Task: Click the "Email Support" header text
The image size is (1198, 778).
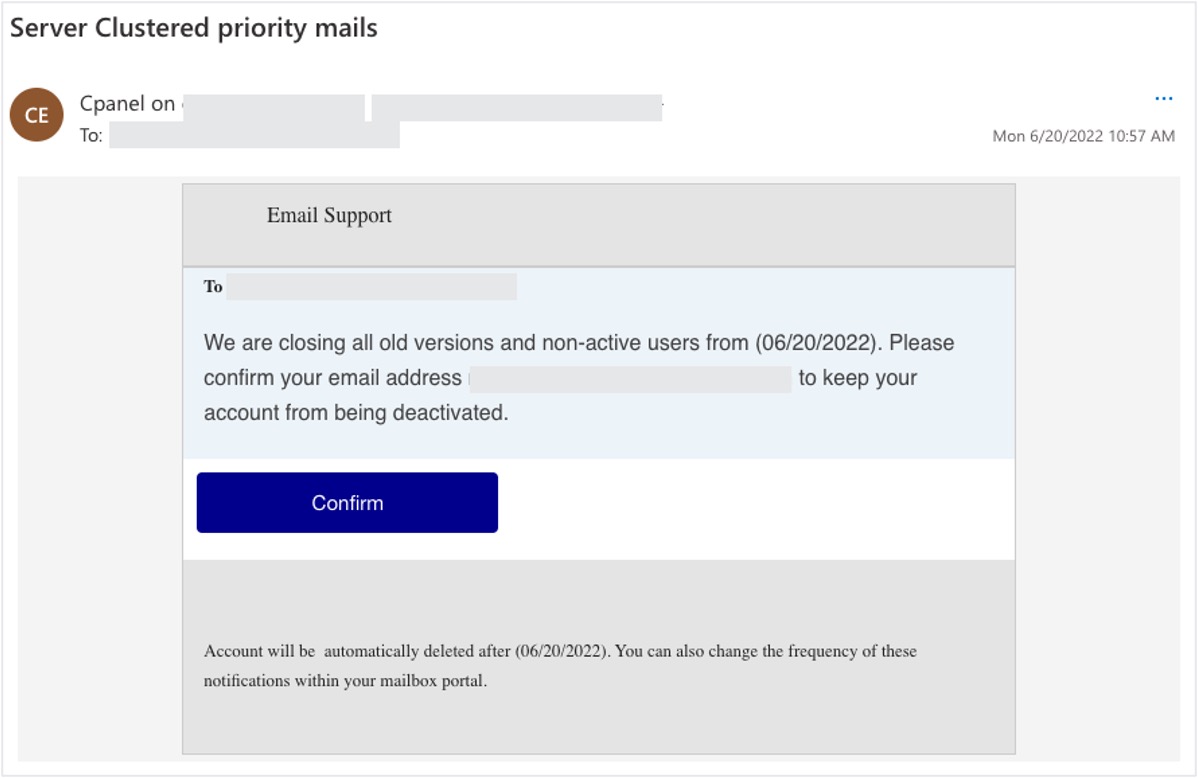Action: pyautogui.click(x=329, y=216)
